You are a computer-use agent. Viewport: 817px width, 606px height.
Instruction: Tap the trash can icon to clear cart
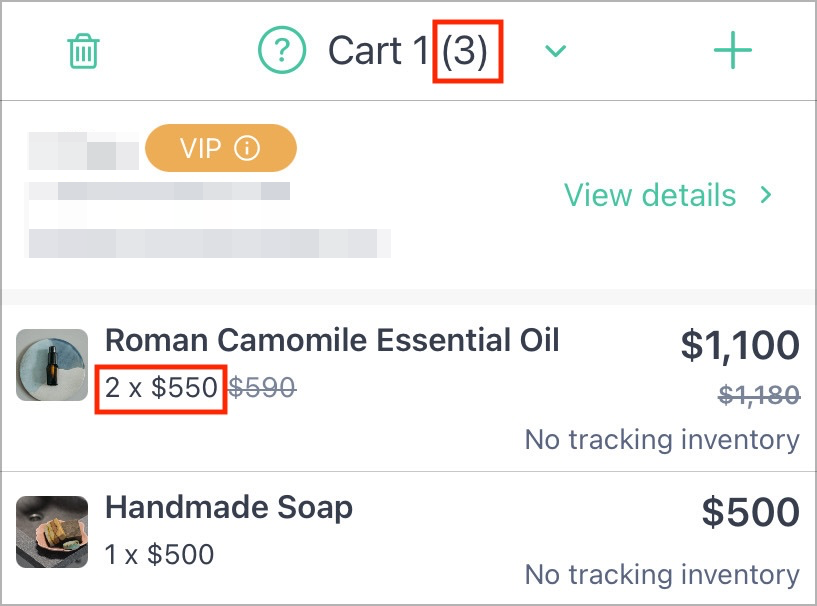pyautogui.click(x=83, y=51)
